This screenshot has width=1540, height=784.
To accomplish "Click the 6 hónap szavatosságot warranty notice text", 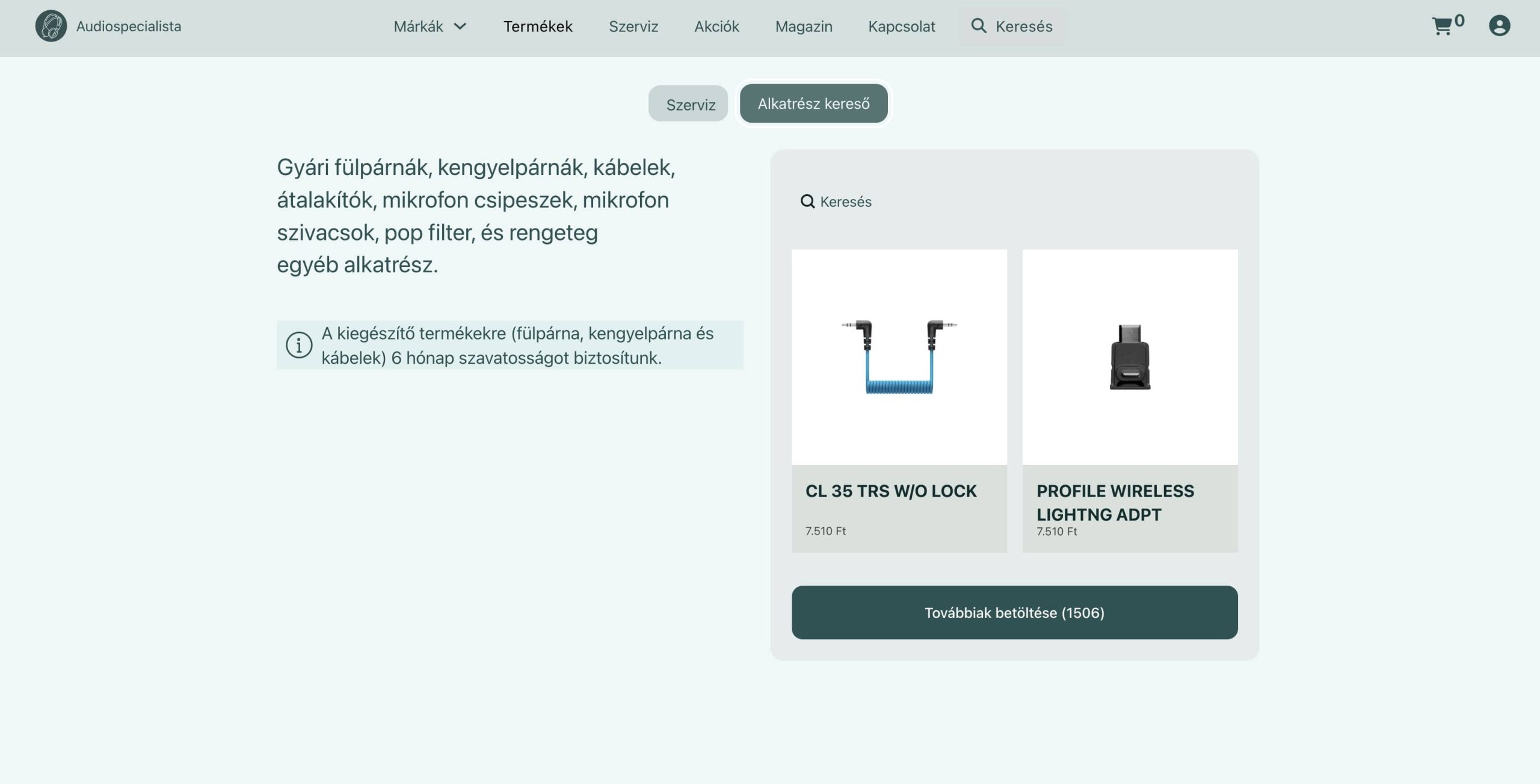I will (517, 346).
